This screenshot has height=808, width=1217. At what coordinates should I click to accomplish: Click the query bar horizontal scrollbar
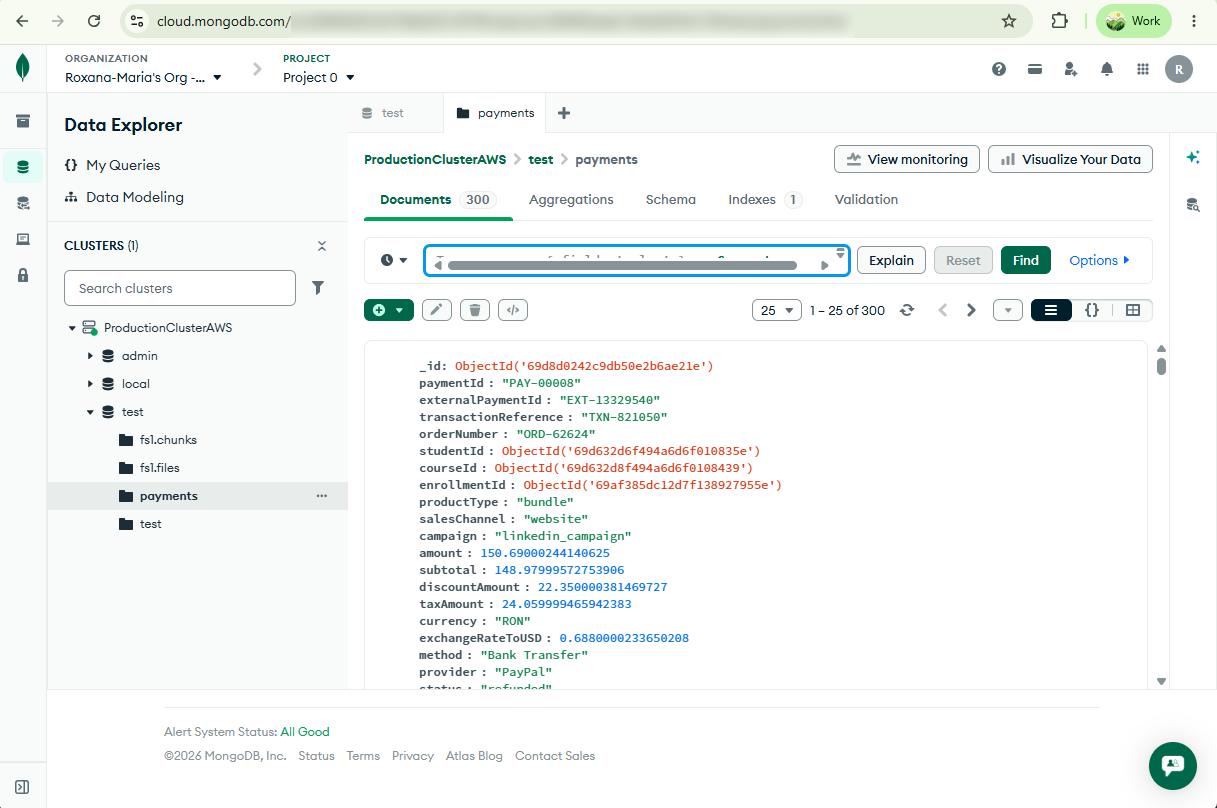tap(622, 266)
